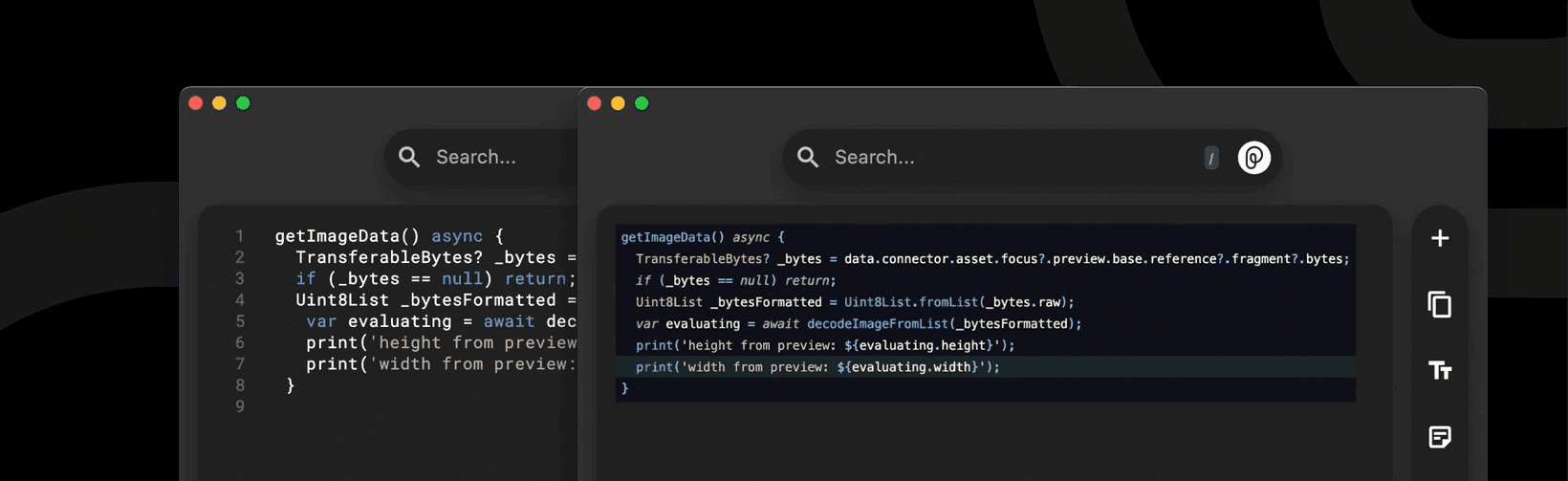Click the plus add icon in right sidebar
The image size is (1568, 481).
pyautogui.click(x=1440, y=238)
